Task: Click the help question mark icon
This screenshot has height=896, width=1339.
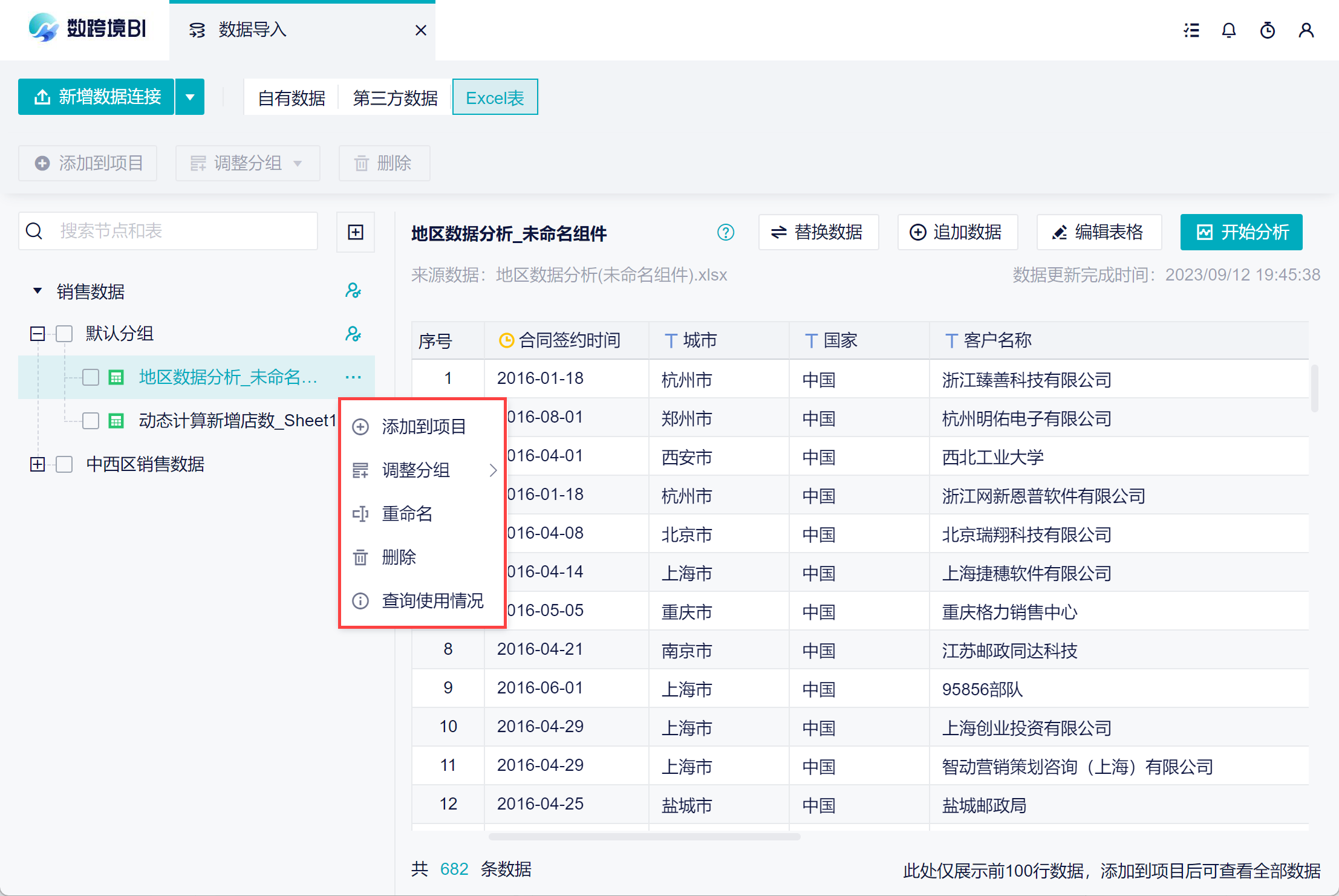Action: click(725, 232)
